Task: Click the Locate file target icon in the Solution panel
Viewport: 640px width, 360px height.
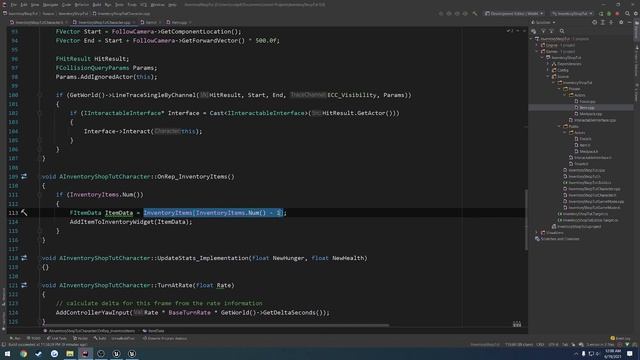Action: 594,22
